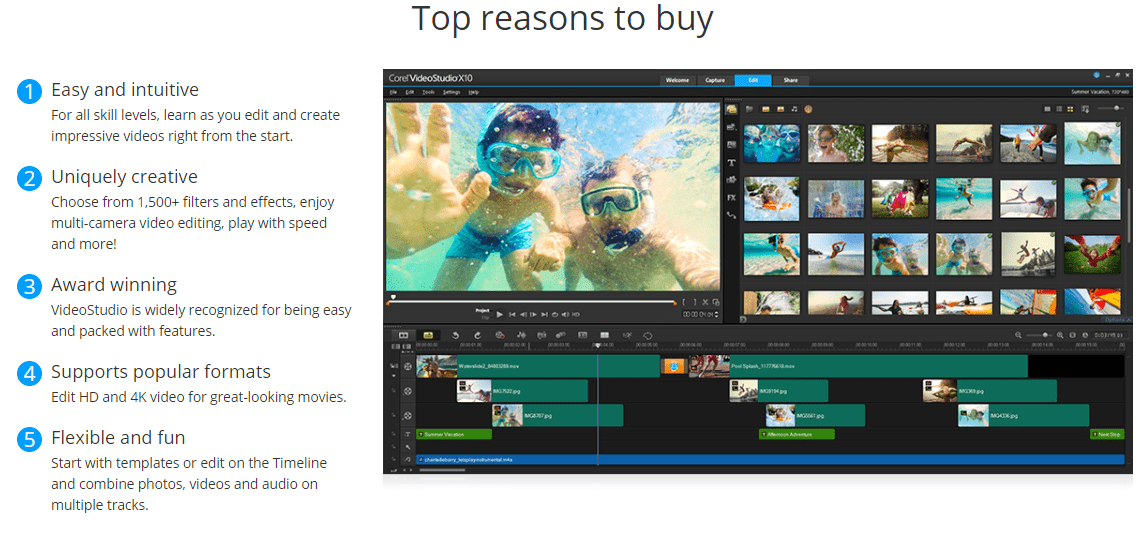The width and height of the screenshot is (1136, 535).
Task: Switch to Timeline view
Action: click(x=428, y=335)
